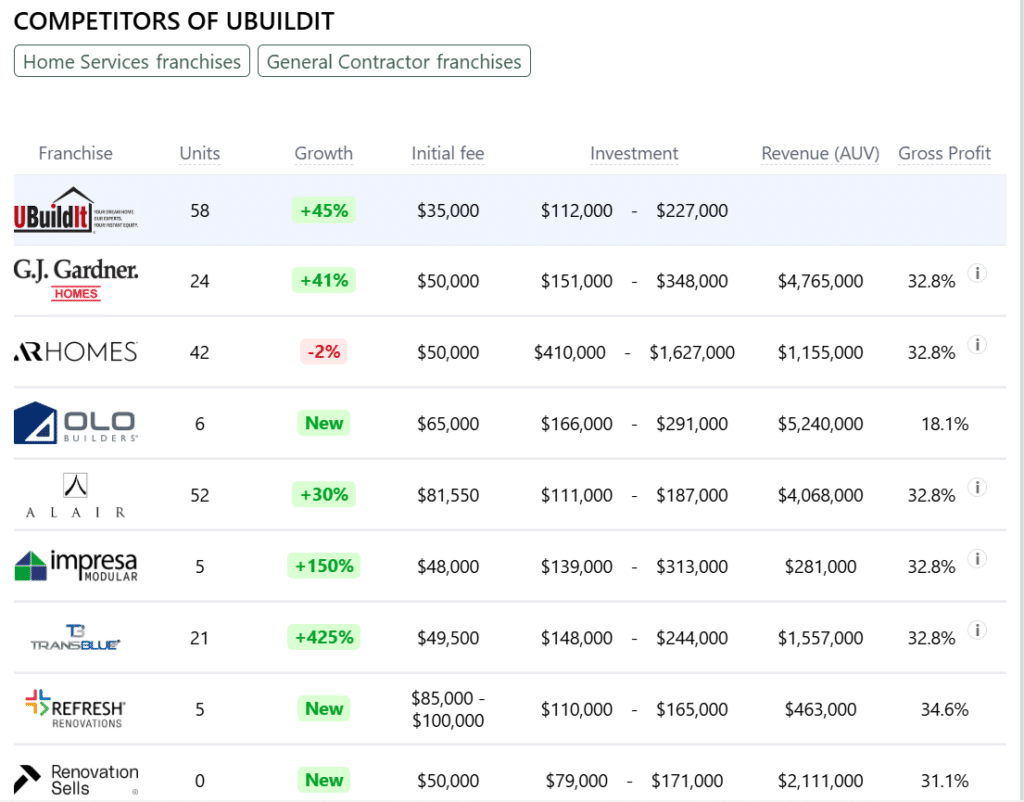Open the G.J. Gardner Homes logo
1024x802 pixels.
pyautogui.click(x=76, y=280)
